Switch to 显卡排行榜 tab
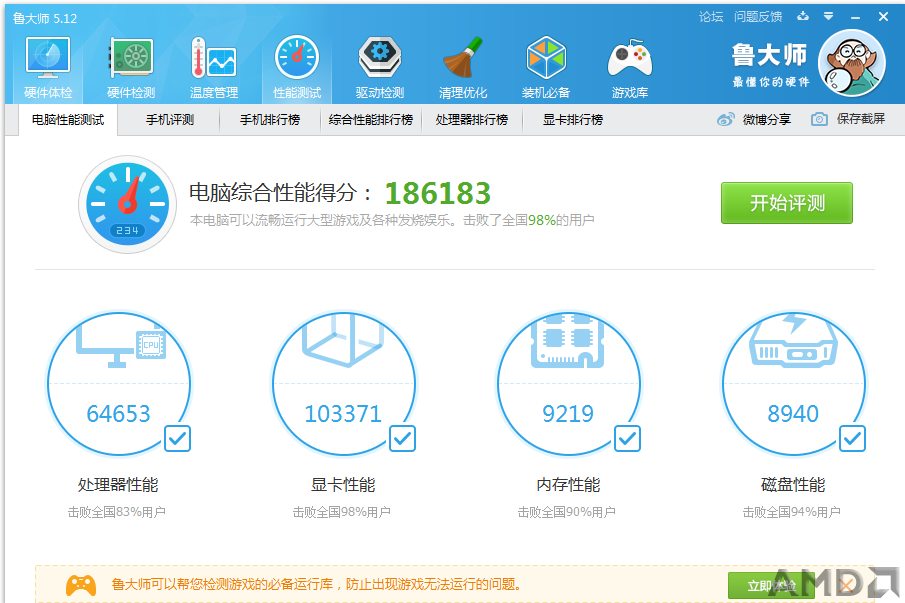 [x=573, y=120]
